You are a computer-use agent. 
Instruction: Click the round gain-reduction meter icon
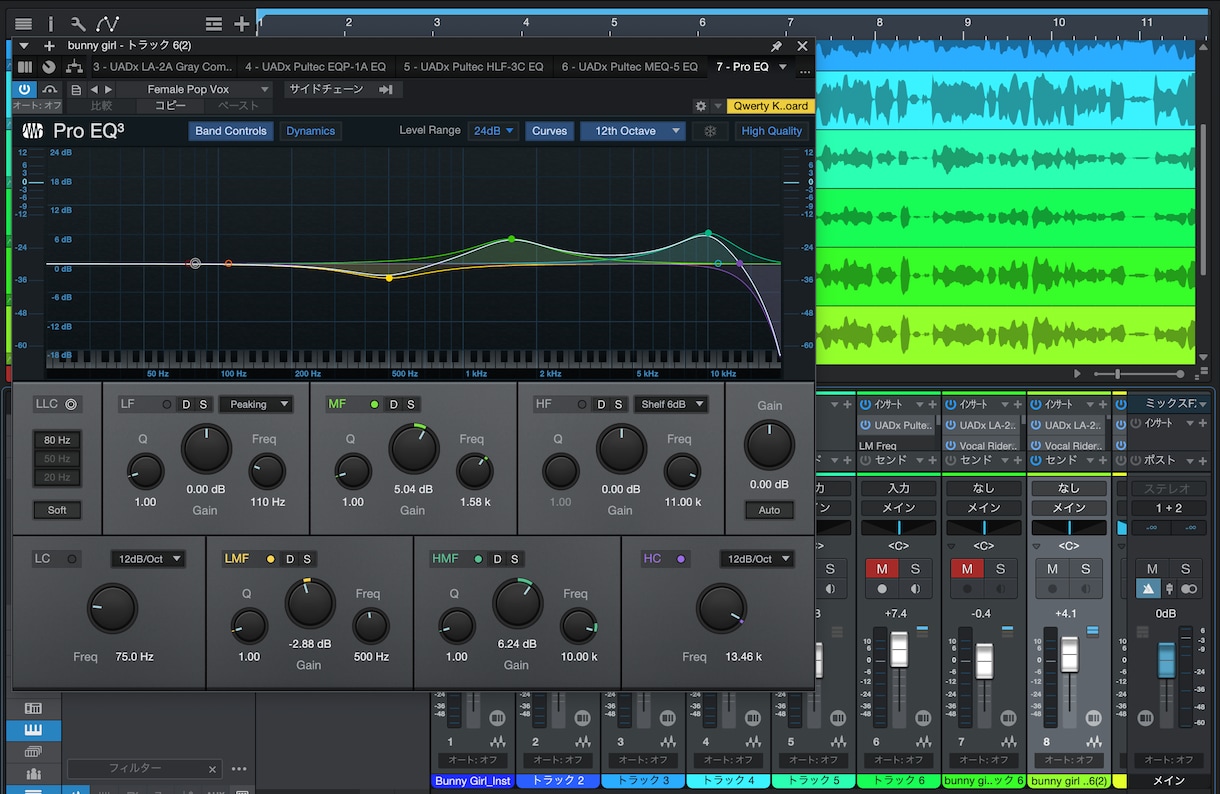49,67
